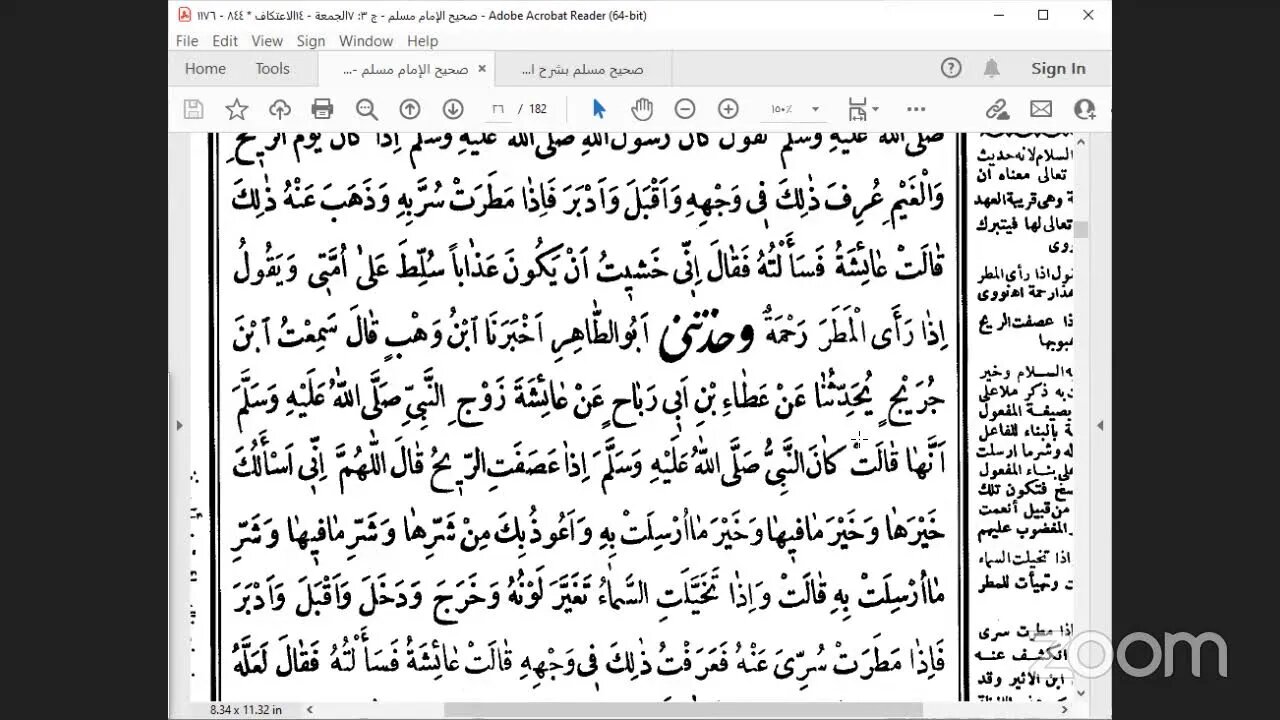
Task: Click Sign In
Action: tap(1058, 68)
